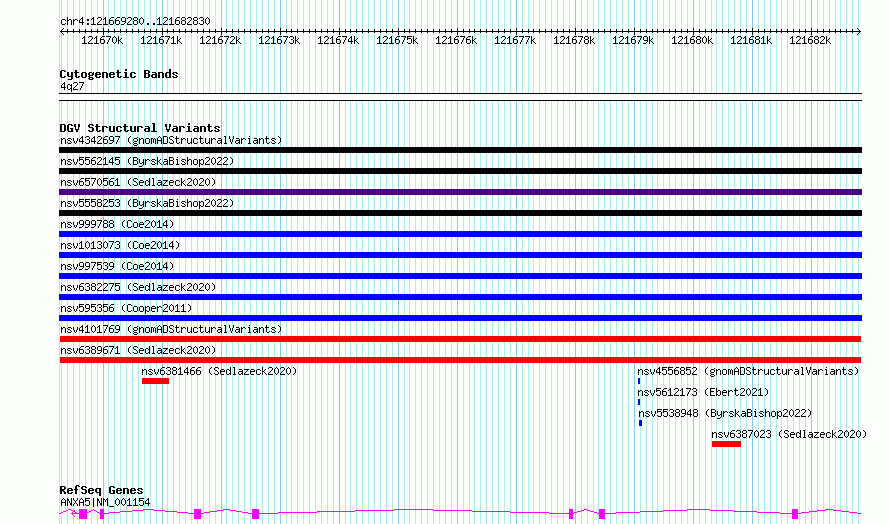890x524 pixels.
Task: Select the 4q27 cytogenetic band label
Action: [72, 86]
